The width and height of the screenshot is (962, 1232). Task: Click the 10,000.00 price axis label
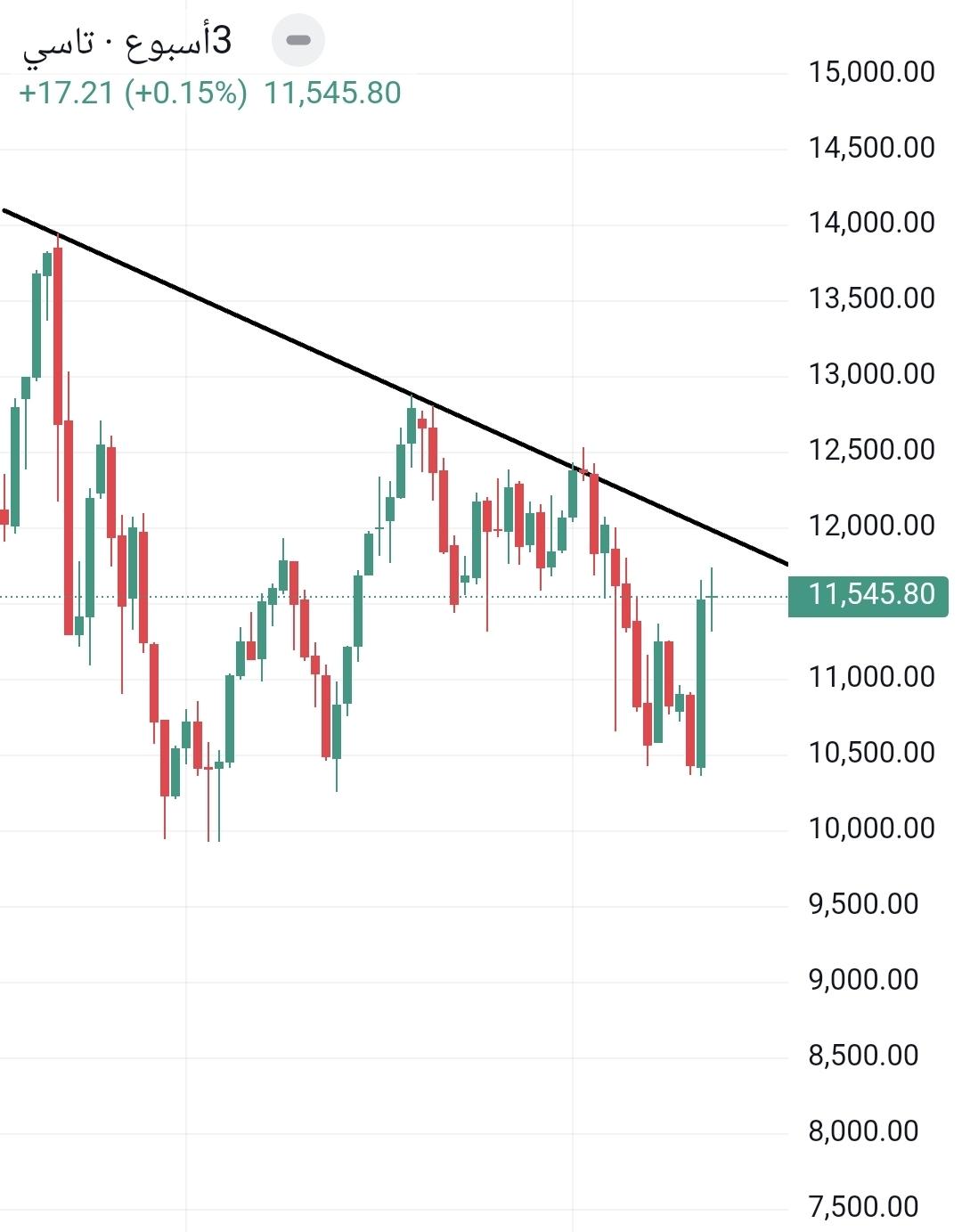coord(871,828)
